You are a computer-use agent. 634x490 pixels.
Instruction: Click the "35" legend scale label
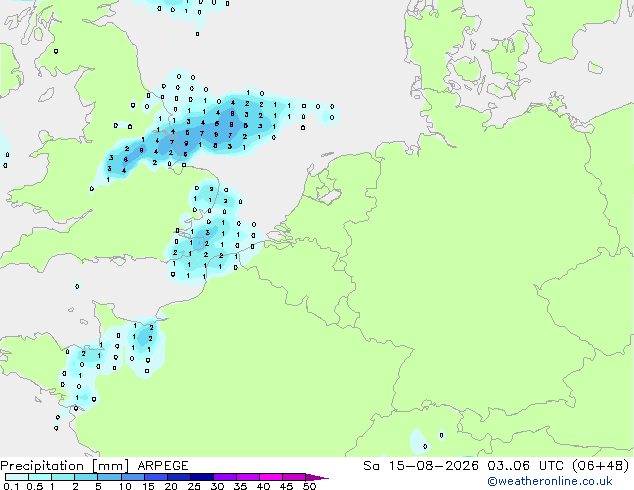pos(240,486)
